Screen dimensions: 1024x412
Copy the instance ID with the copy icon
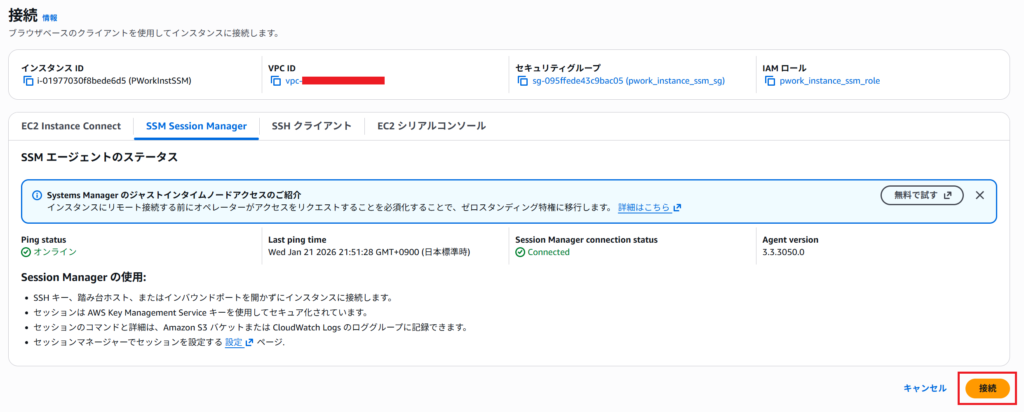tap(27, 80)
